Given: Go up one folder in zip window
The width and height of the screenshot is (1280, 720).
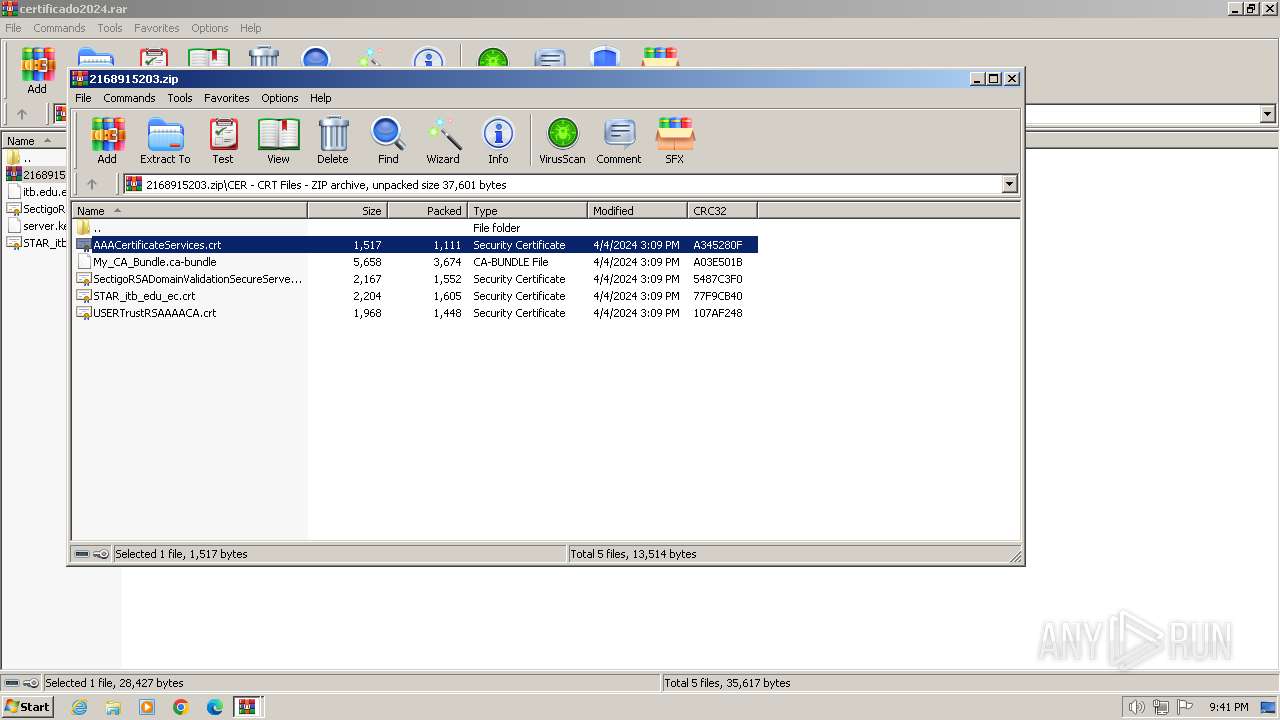Looking at the screenshot, I should [x=92, y=184].
